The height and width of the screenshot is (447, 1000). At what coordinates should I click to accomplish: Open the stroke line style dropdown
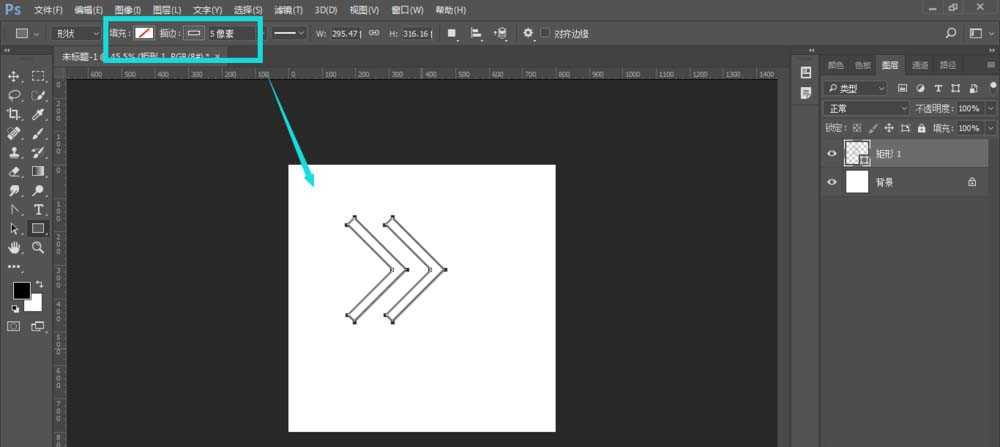point(290,33)
